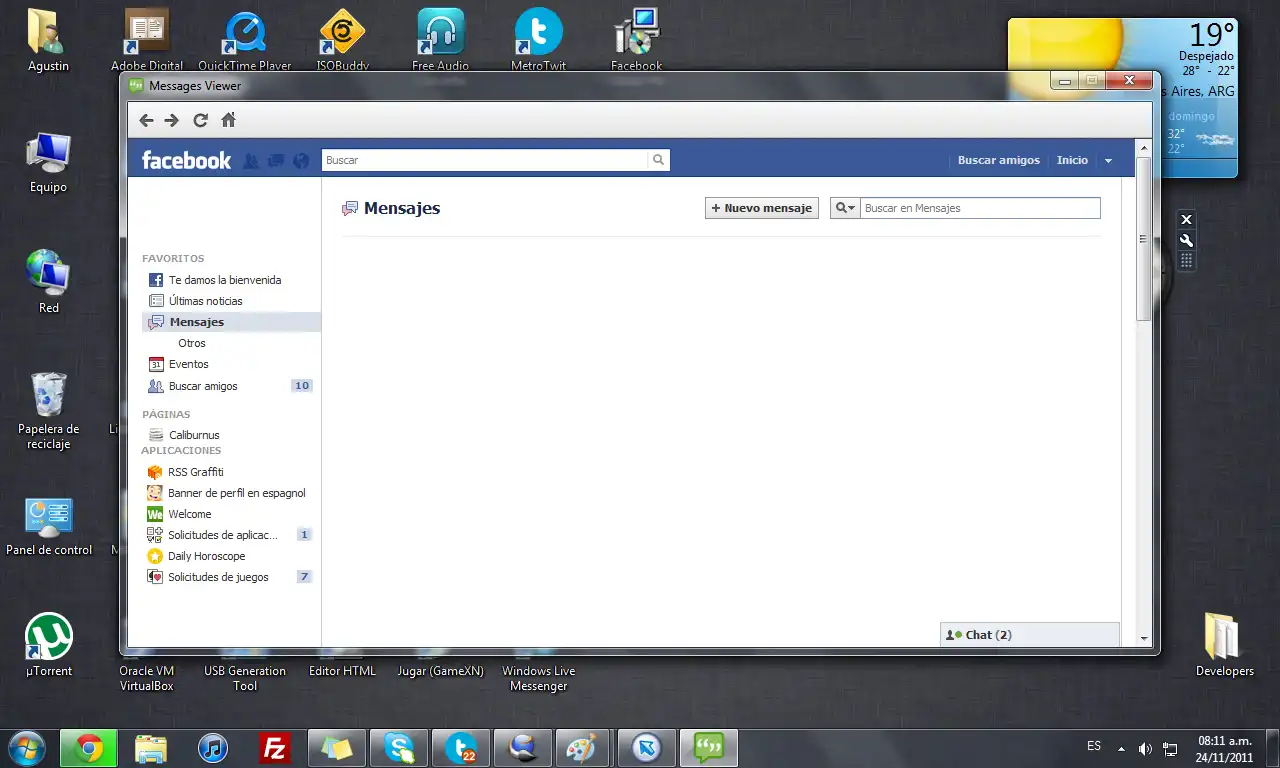Go forward with the right arrow button

pyautogui.click(x=172, y=120)
